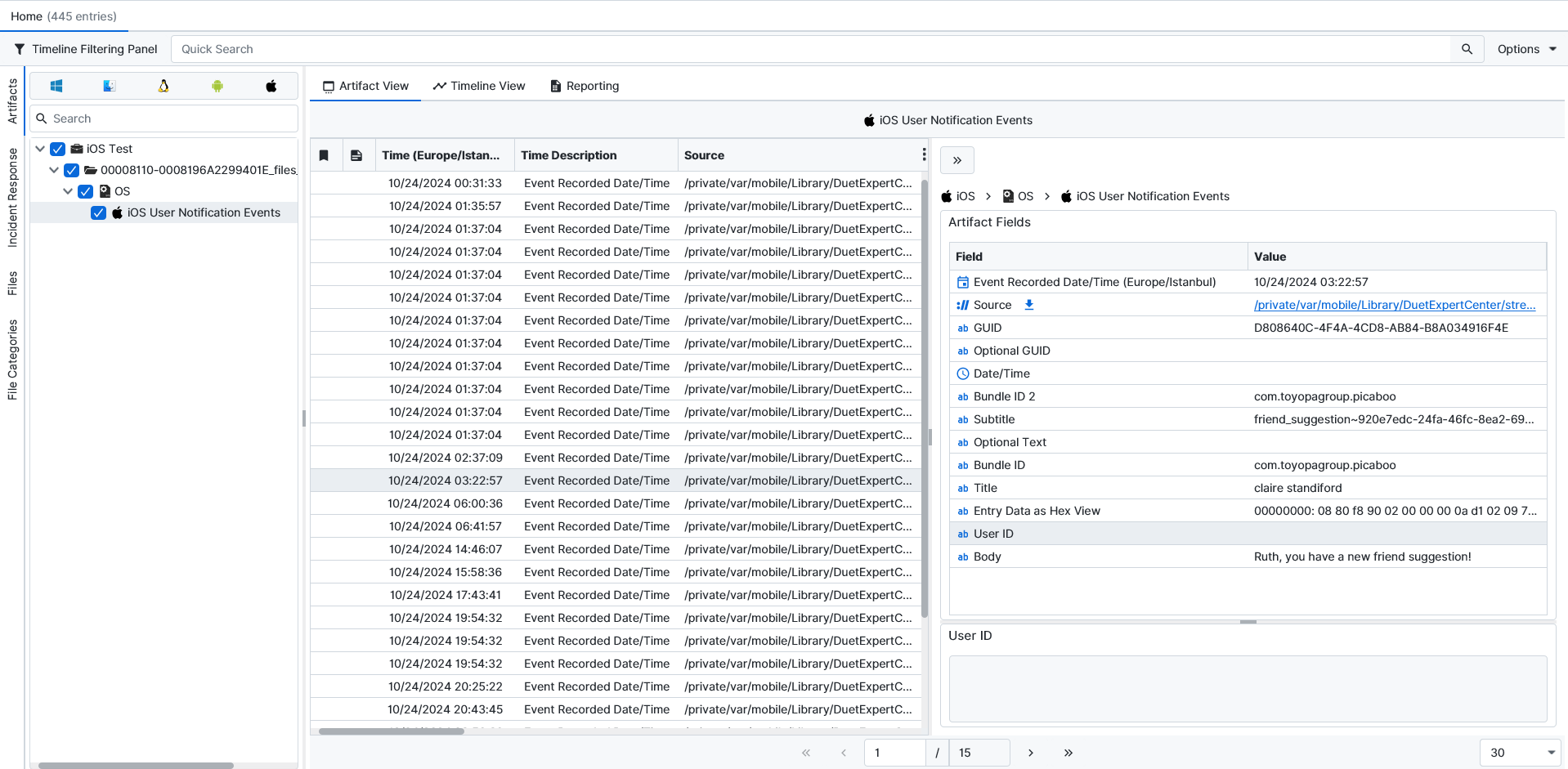1568x769 pixels.
Task: Open the Timeline Filtering Panel
Action: coord(86,49)
